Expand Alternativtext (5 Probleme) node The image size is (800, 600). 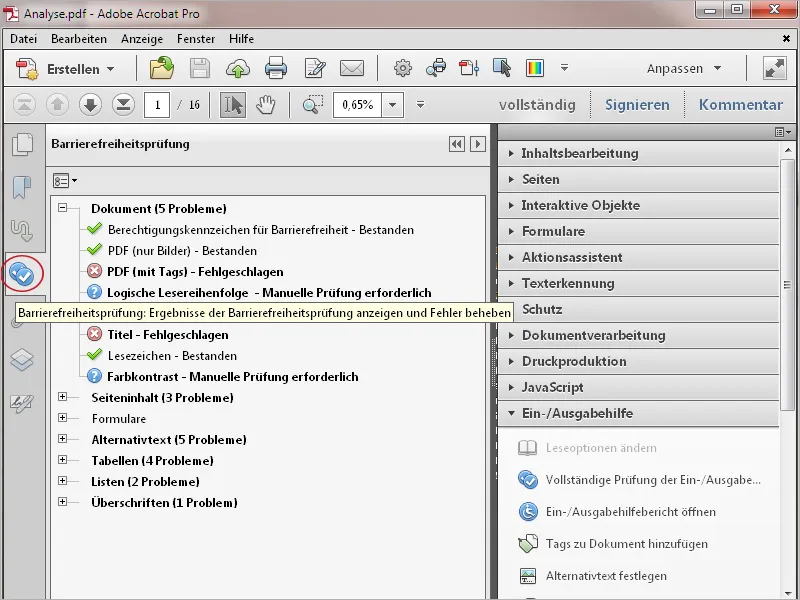tap(62, 438)
